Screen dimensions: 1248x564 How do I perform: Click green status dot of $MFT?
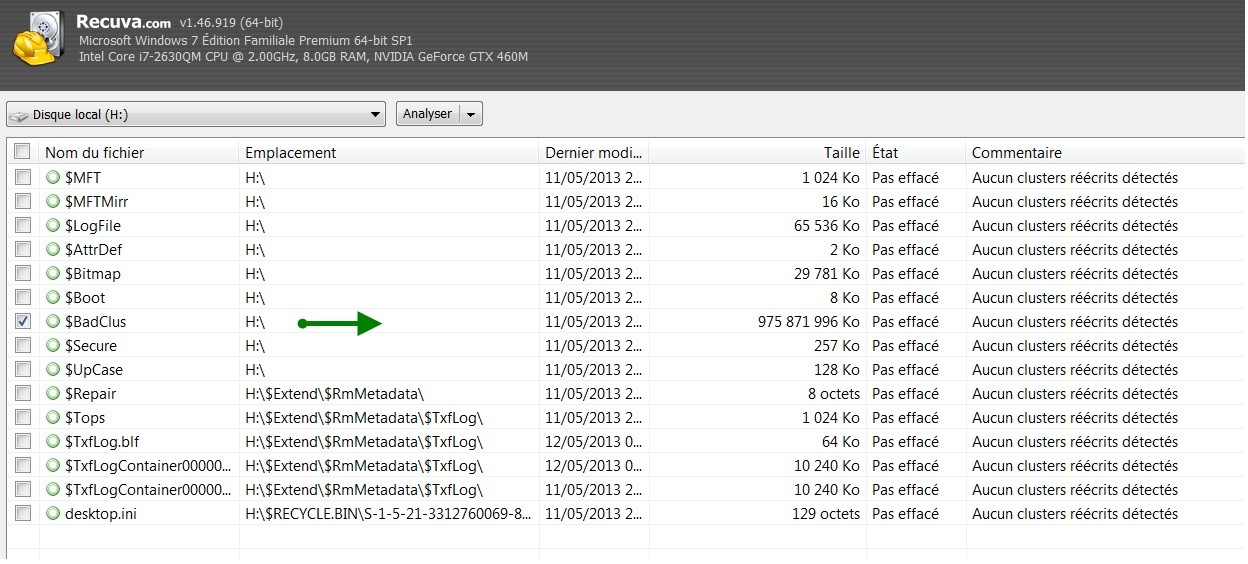(x=54, y=178)
